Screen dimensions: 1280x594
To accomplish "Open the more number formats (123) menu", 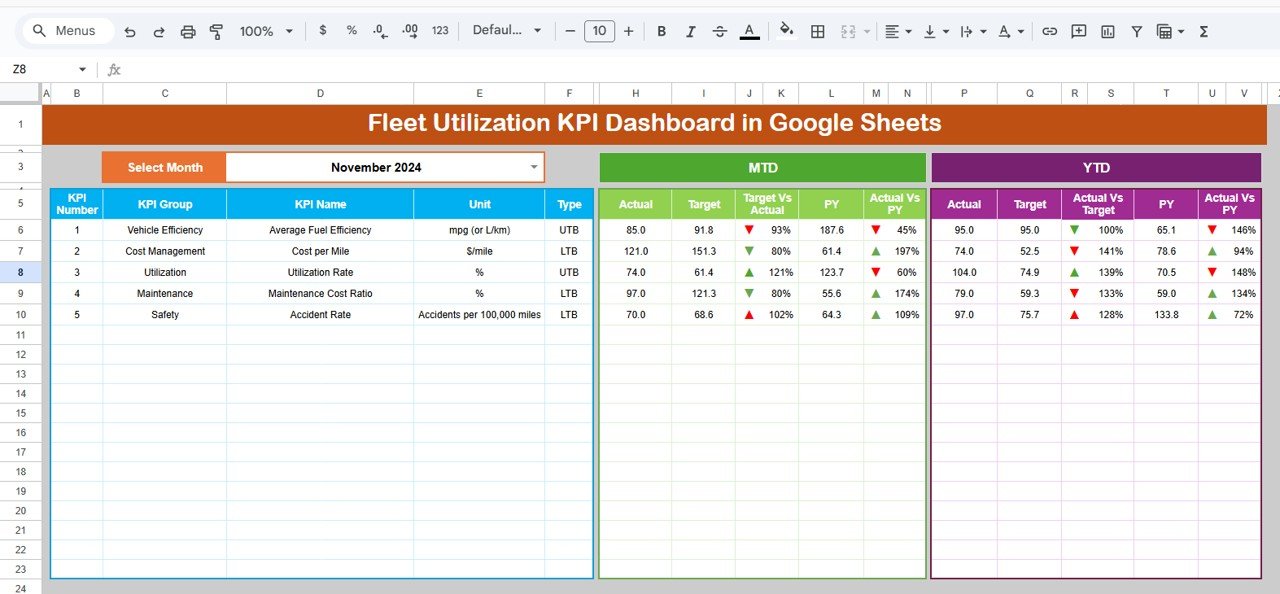I will pyautogui.click(x=440, y=31).
